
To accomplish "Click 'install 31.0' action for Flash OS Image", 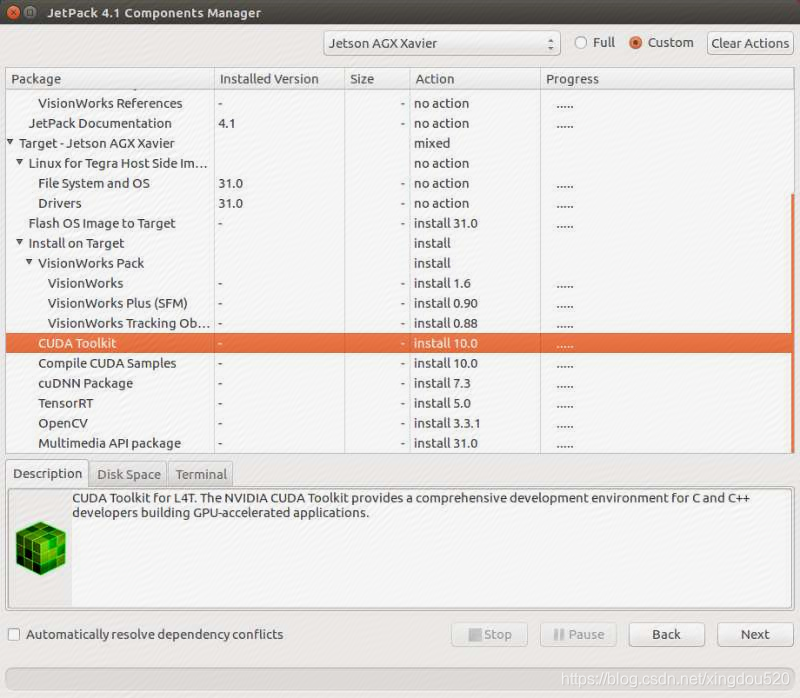I will click(445, 223).
